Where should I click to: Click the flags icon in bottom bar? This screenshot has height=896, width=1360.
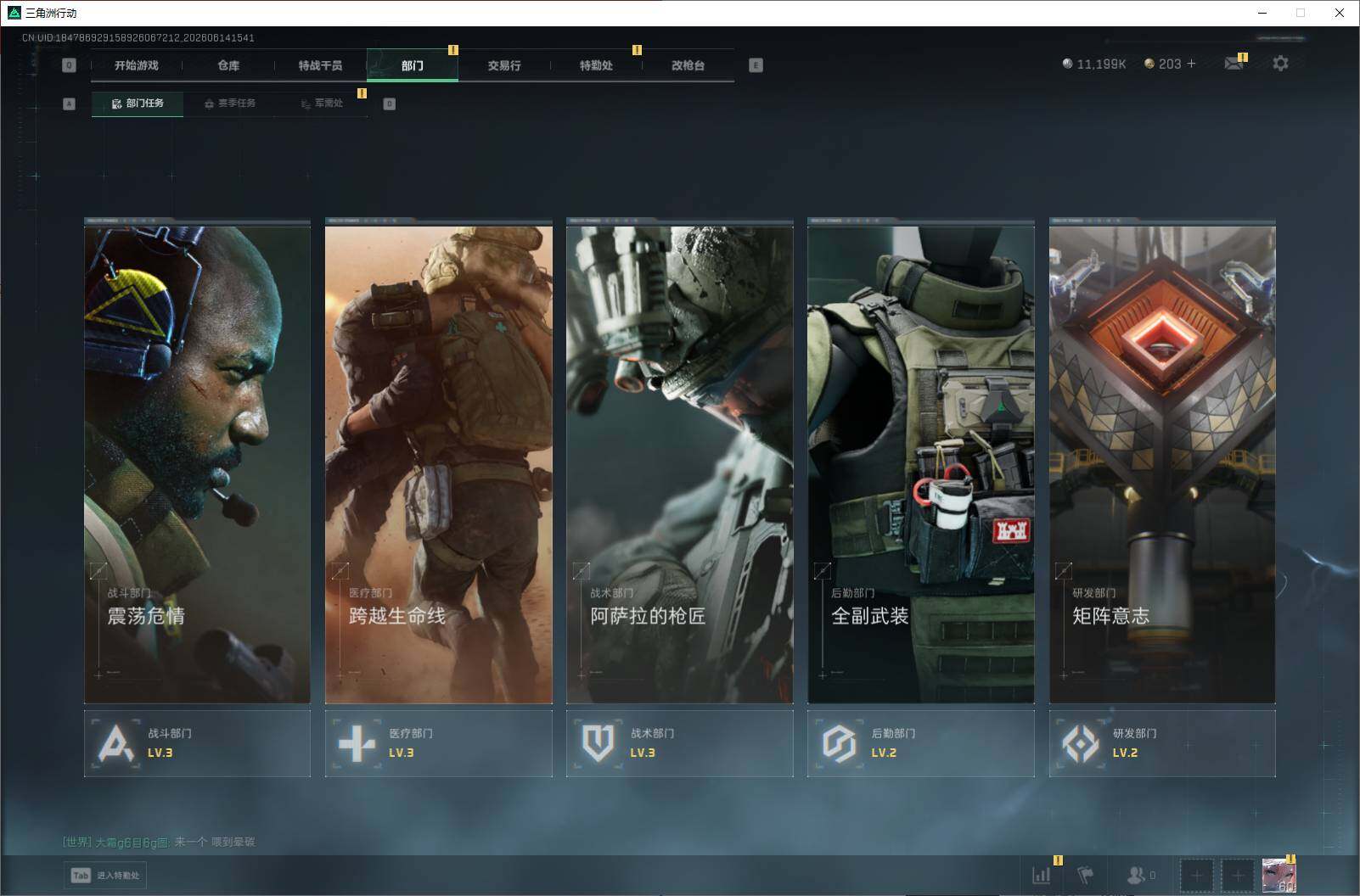pyautogui.click(x=1086, y=875)
